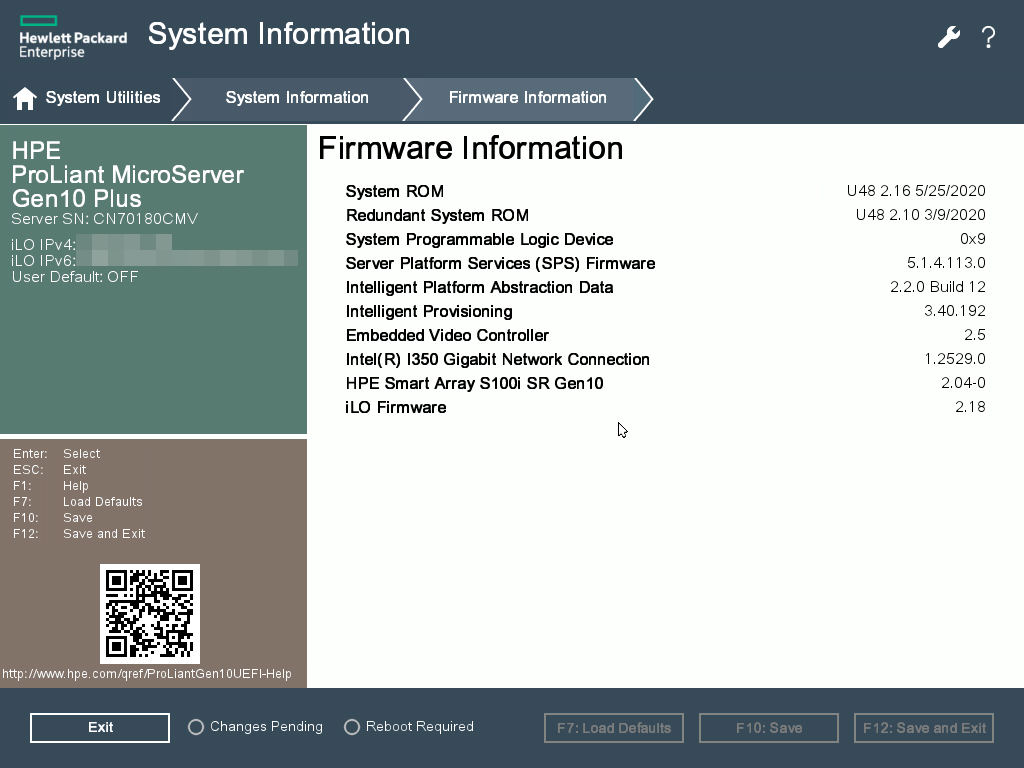Screen dimensions: 1024x768
Task: Click version value 3.40.192
Action: [955, 311]
